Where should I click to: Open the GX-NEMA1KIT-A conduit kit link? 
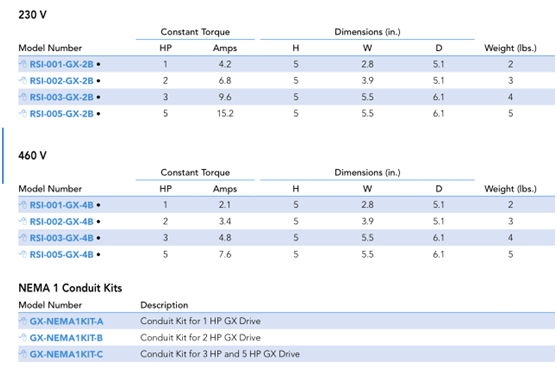66,322
